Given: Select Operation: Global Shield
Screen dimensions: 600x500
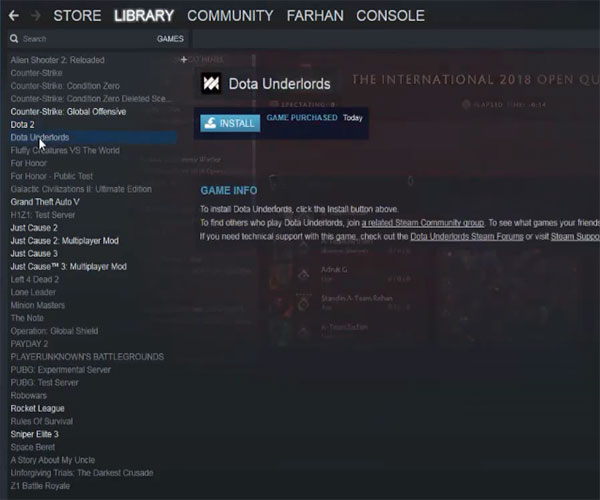Looking at the screenshot, I should click(54, 331).
